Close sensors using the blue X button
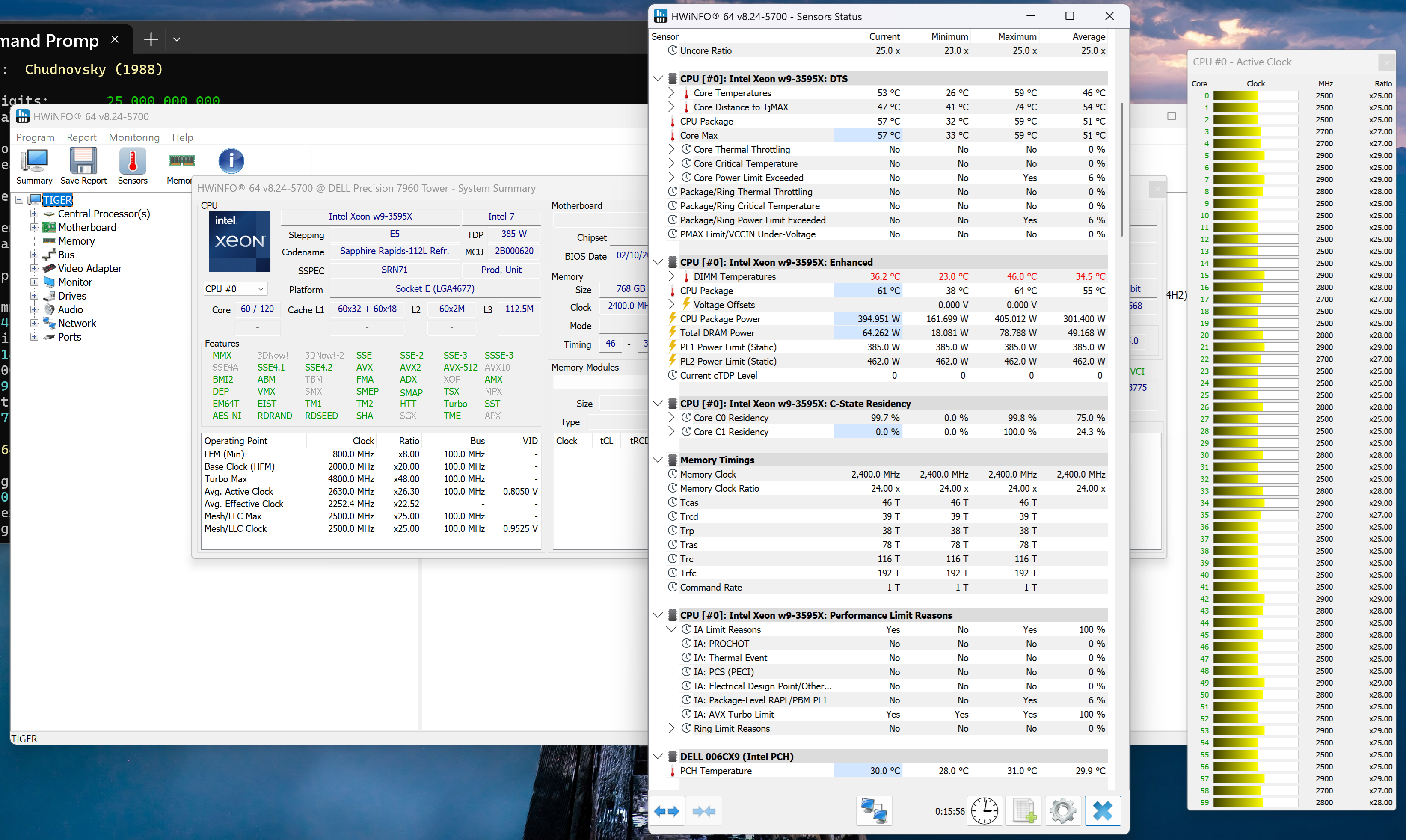This screenshot has width=1406, height=840. pos(1102,811)
